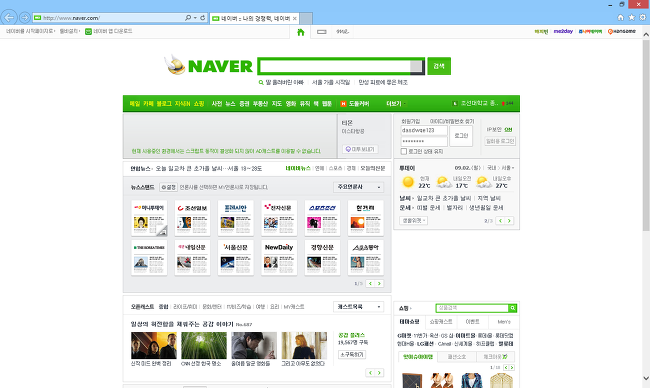Open the NewDaily newspaper thumbnail
The width and height of the screenshot is (650, 388).
click(x=279, y=257)
